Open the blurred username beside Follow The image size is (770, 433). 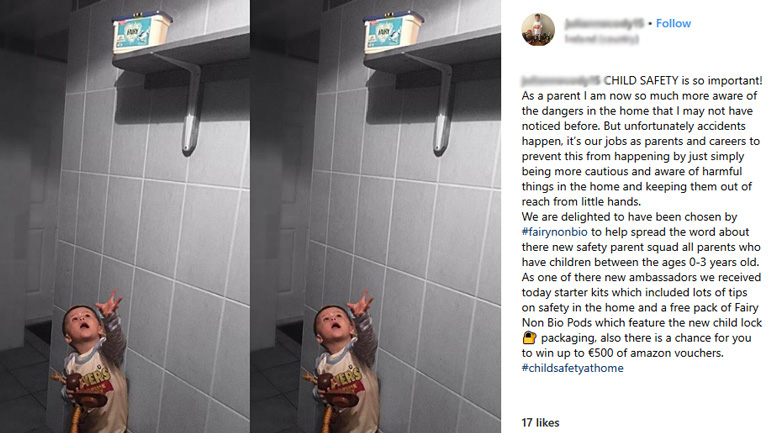click(x=604, y=23)
